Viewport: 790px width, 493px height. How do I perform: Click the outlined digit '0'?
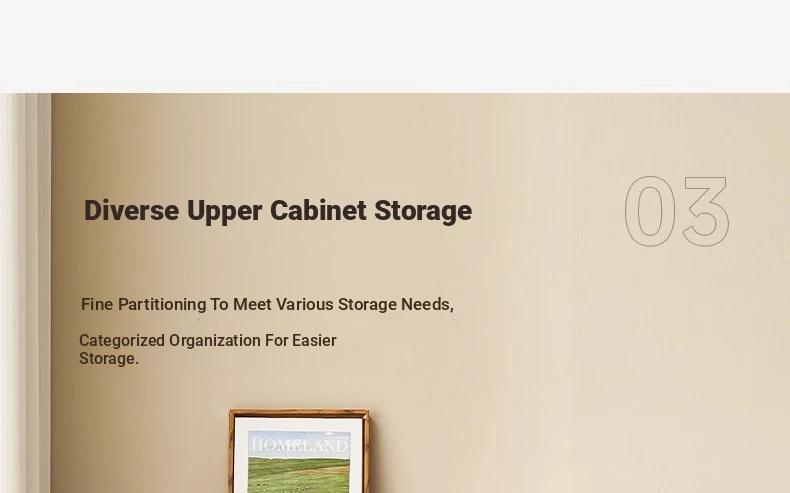pyautogui.click(x=650, y=212)
